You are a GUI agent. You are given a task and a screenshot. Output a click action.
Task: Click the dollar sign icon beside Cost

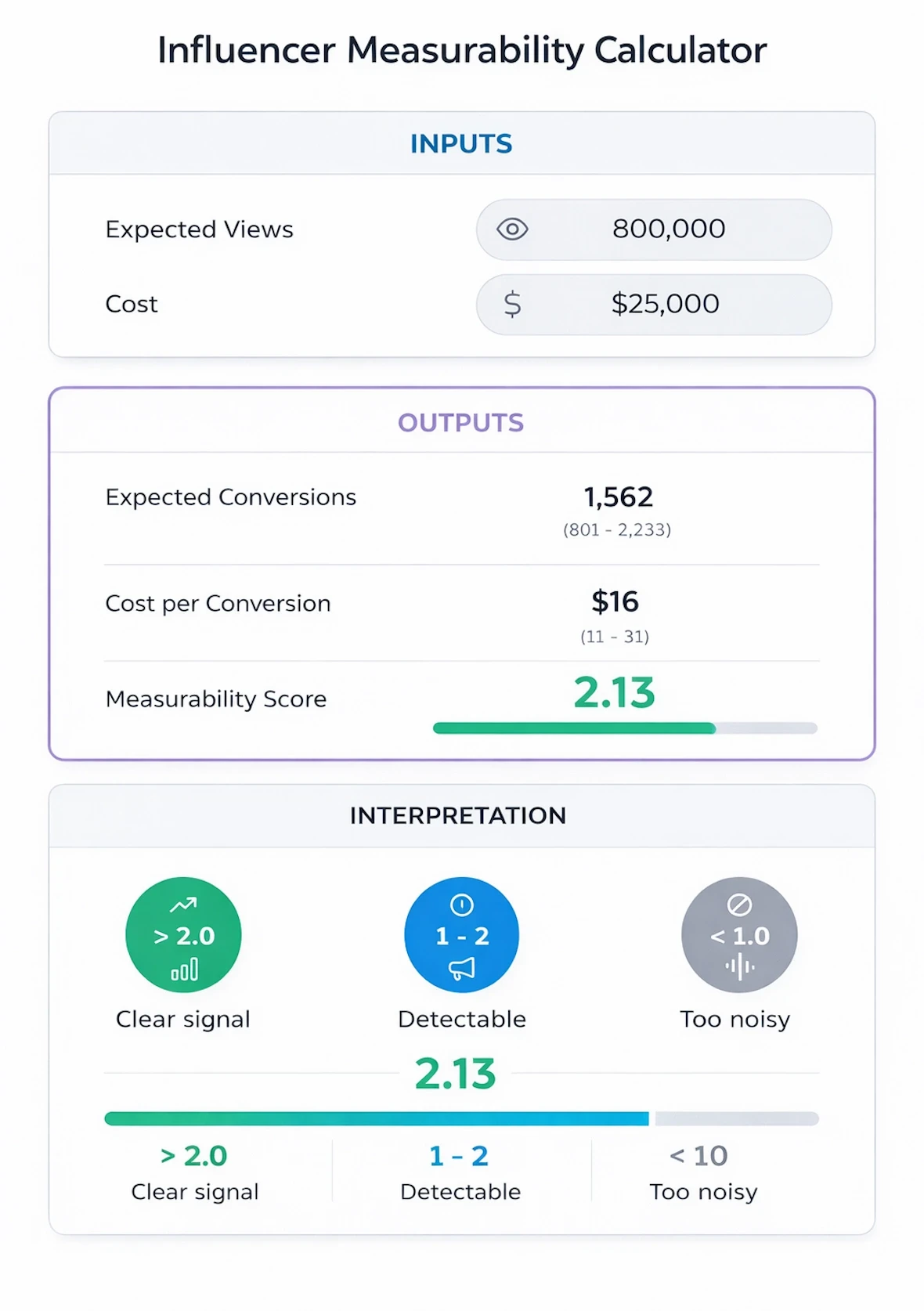(x=513, y=305)
